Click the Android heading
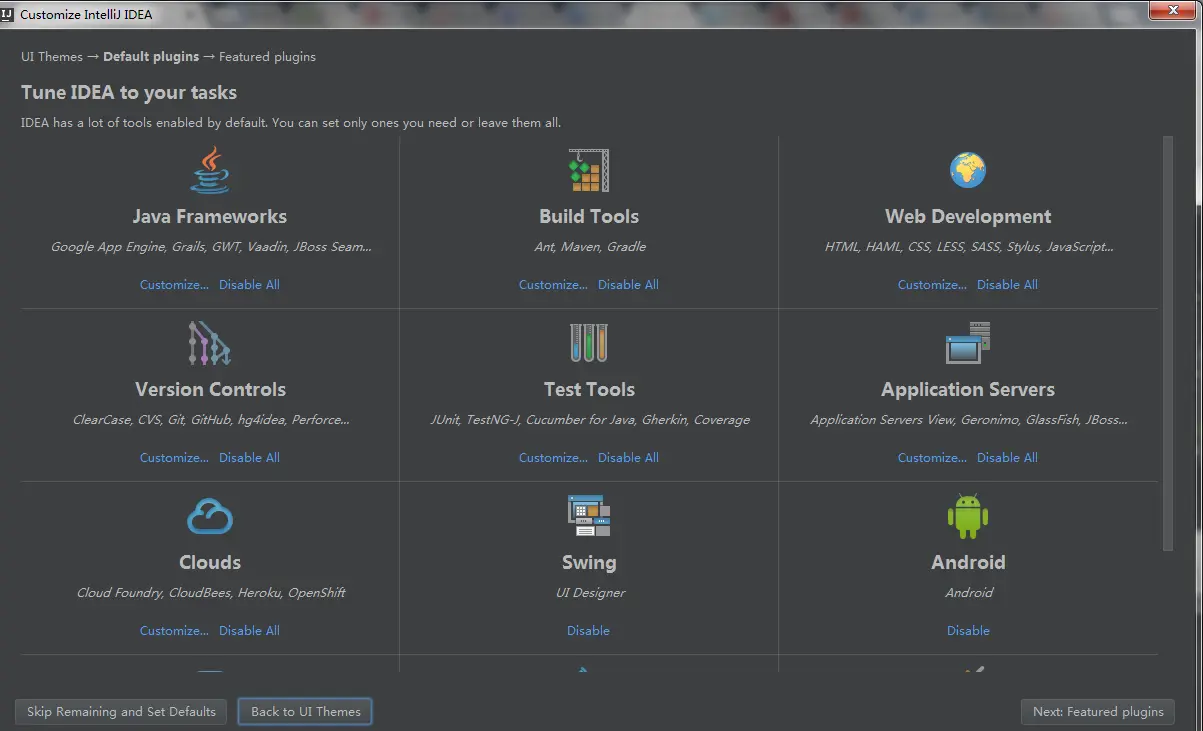Image resolution: width=1203 pixels, height=731 pixels. [968, 563]
